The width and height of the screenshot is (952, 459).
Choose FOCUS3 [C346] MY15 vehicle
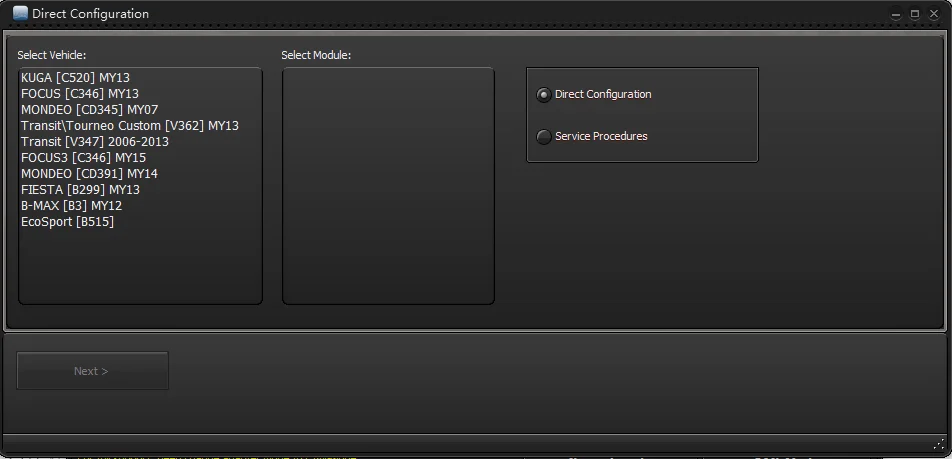[x=83, y=158]
